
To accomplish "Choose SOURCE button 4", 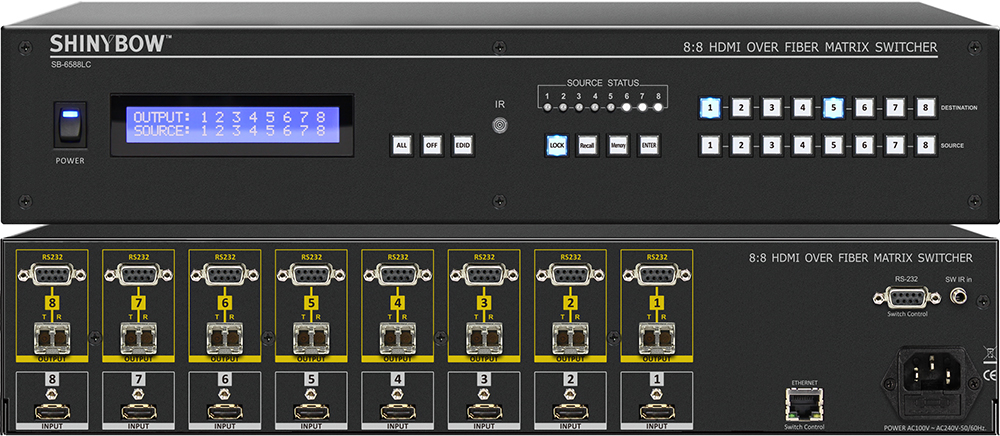I will click(802, 145).
